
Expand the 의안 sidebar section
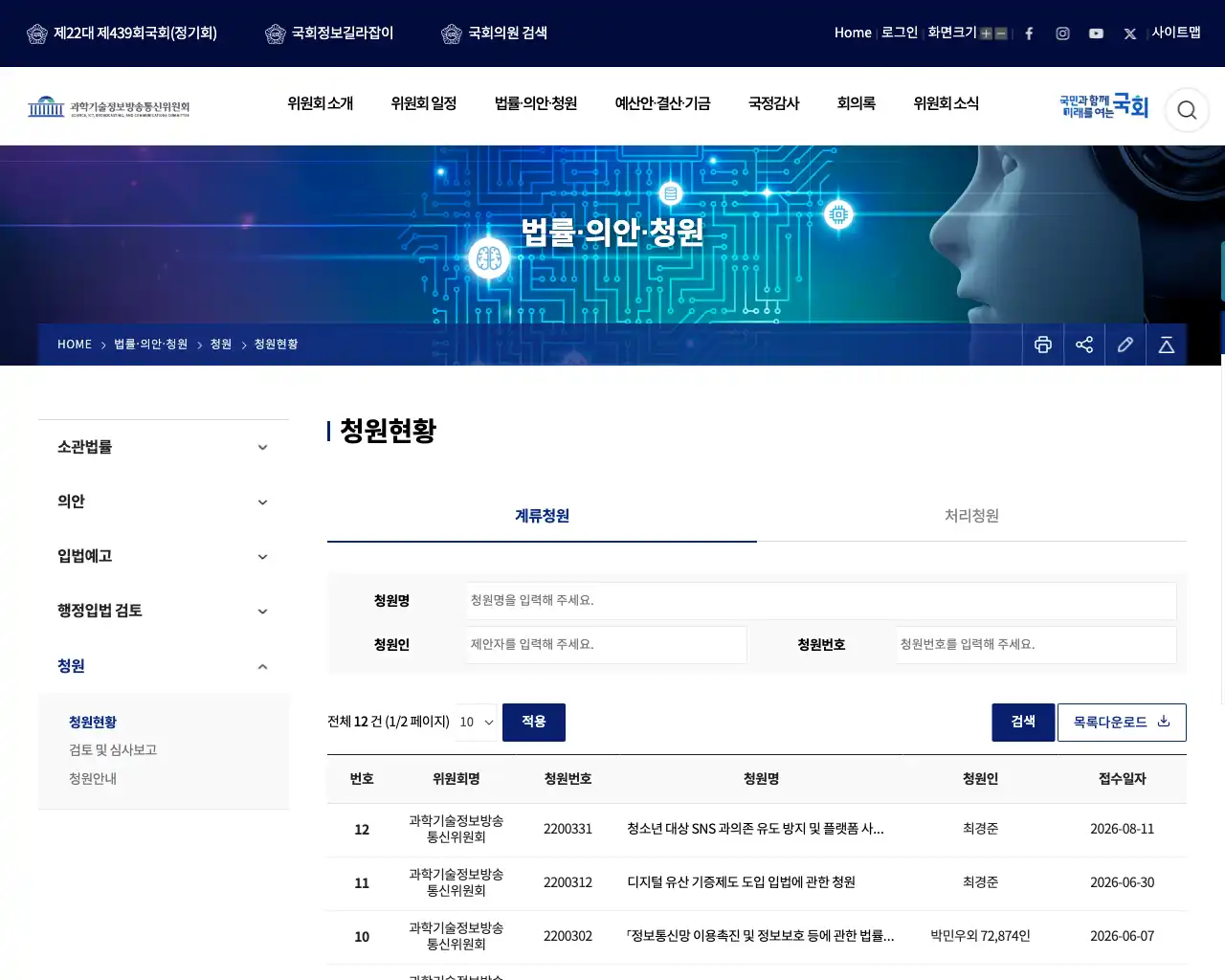164,501
